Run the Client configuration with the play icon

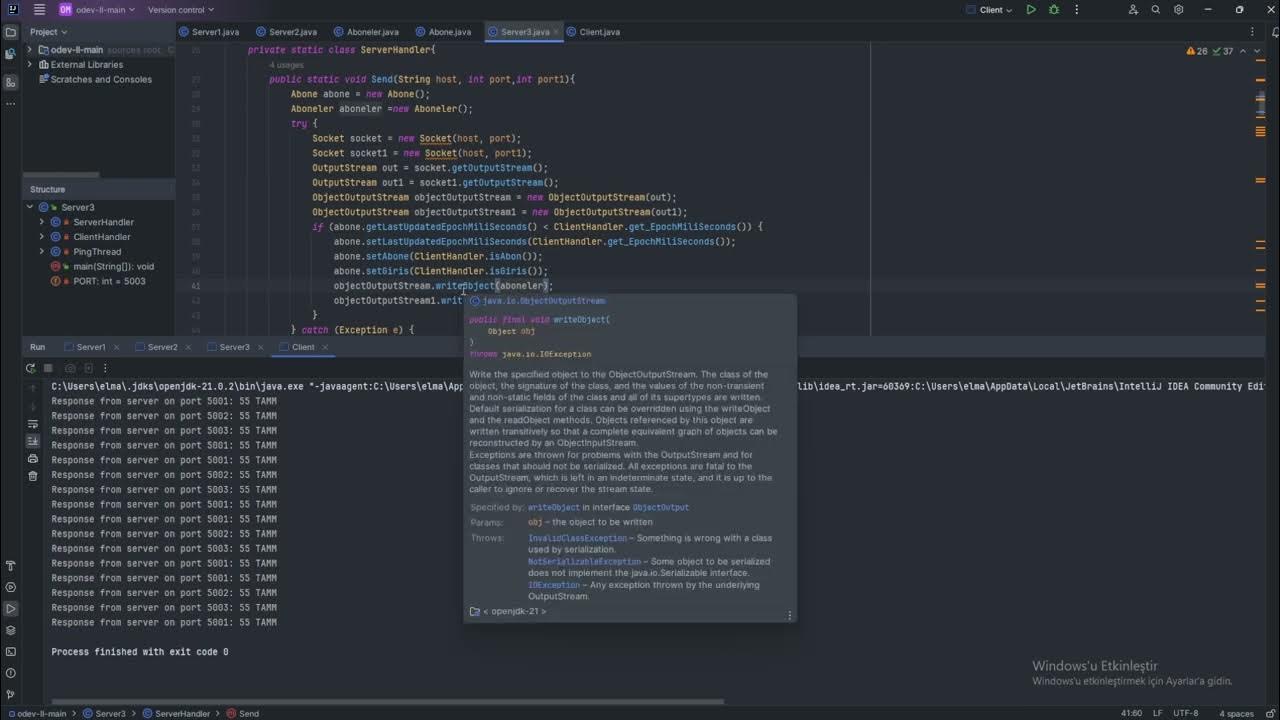click(1031, 10)
